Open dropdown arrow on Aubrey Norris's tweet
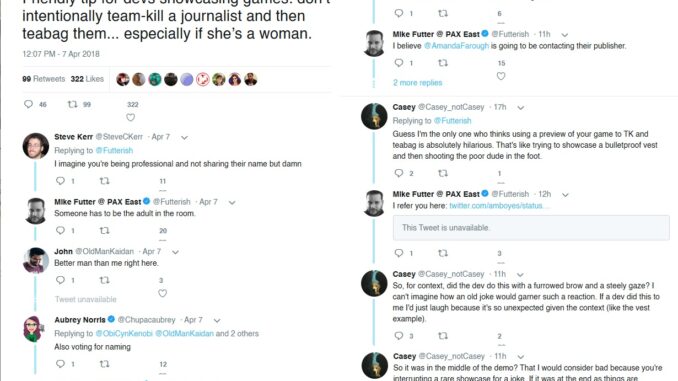678x381 pixels. click(217, 320)
